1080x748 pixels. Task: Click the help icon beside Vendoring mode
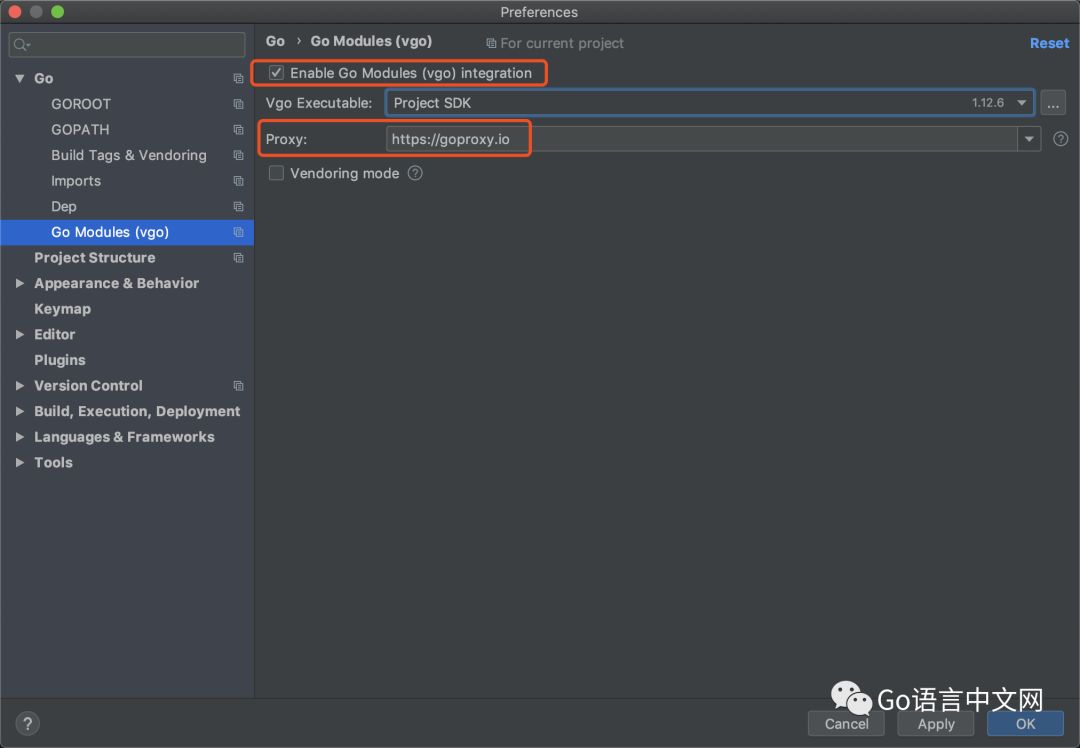tap(415, 173)
